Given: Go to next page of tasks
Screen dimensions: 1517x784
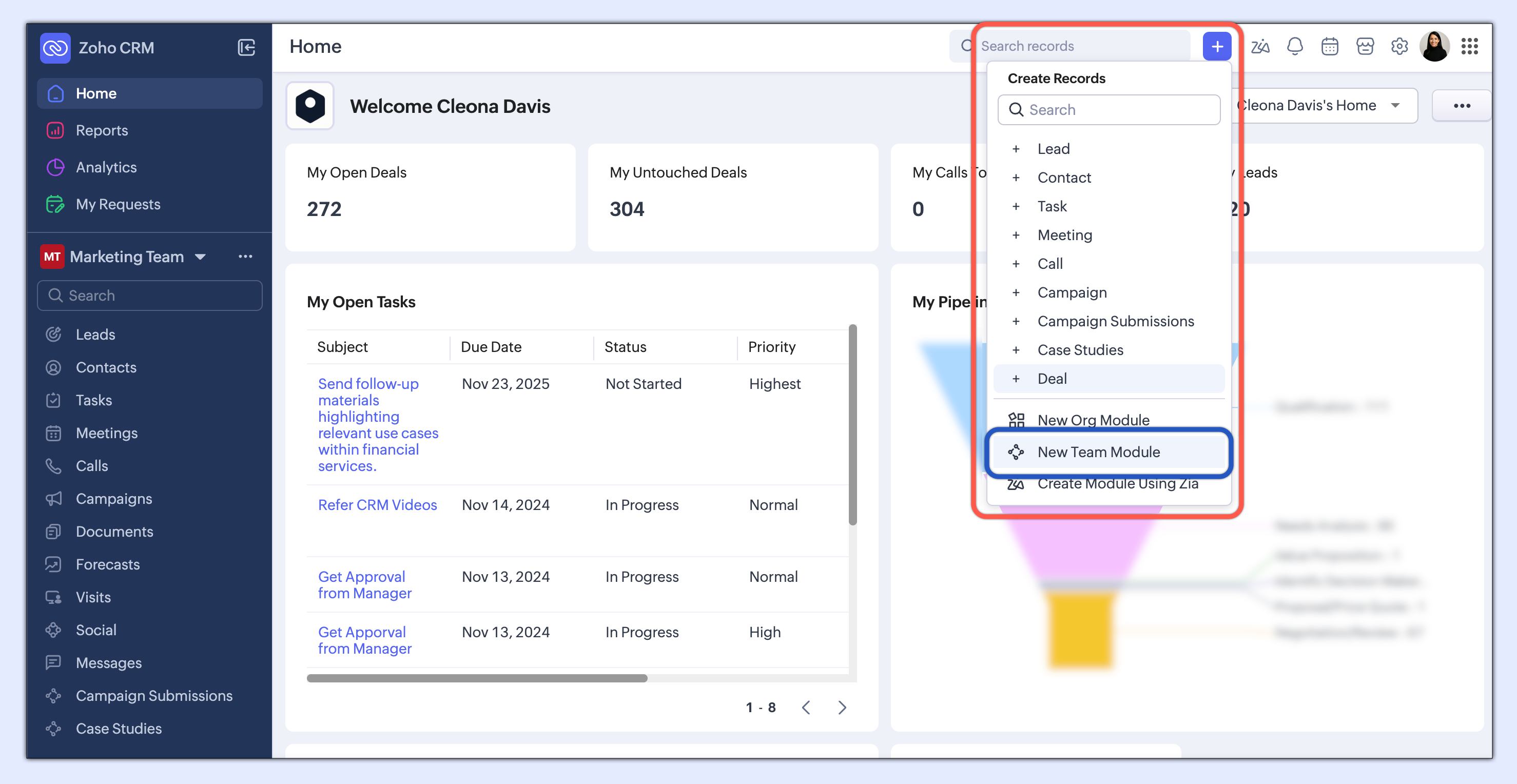Looking at the screenshot, I should click(842, 708).
